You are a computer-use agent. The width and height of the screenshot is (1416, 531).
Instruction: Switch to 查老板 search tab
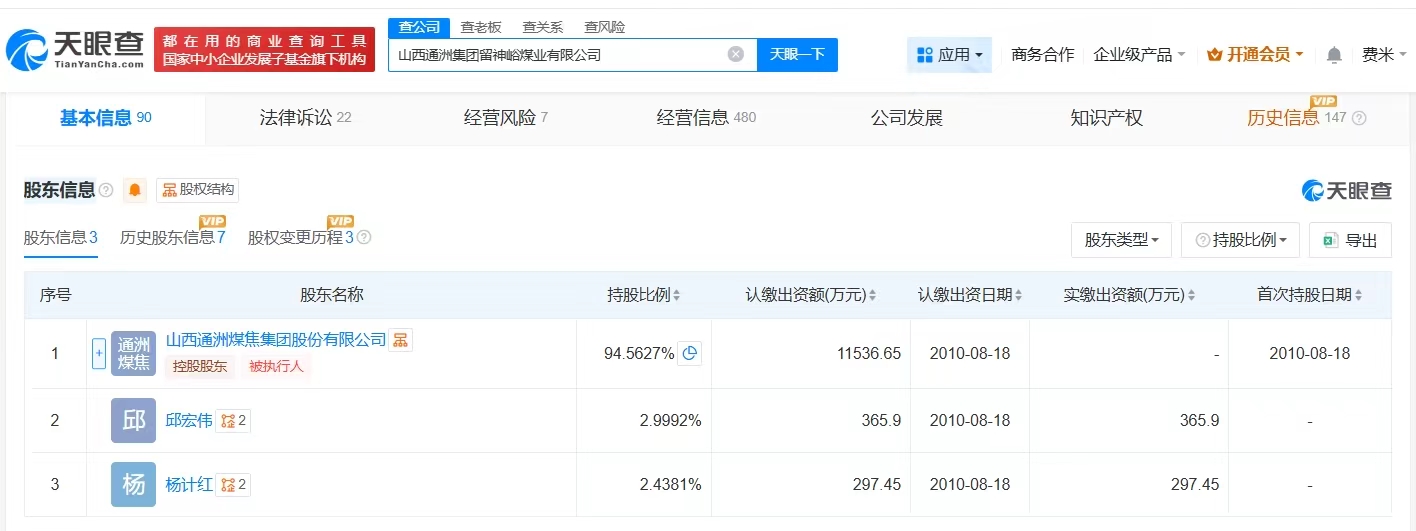click(481, 27)
